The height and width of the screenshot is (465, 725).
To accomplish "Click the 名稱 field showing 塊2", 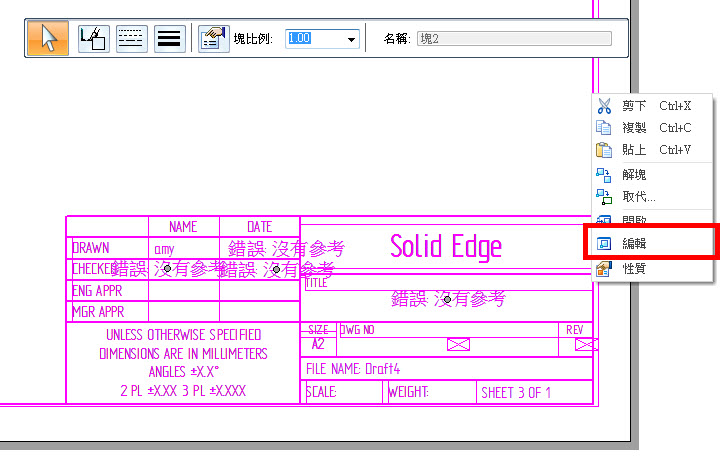I will 514,38.
